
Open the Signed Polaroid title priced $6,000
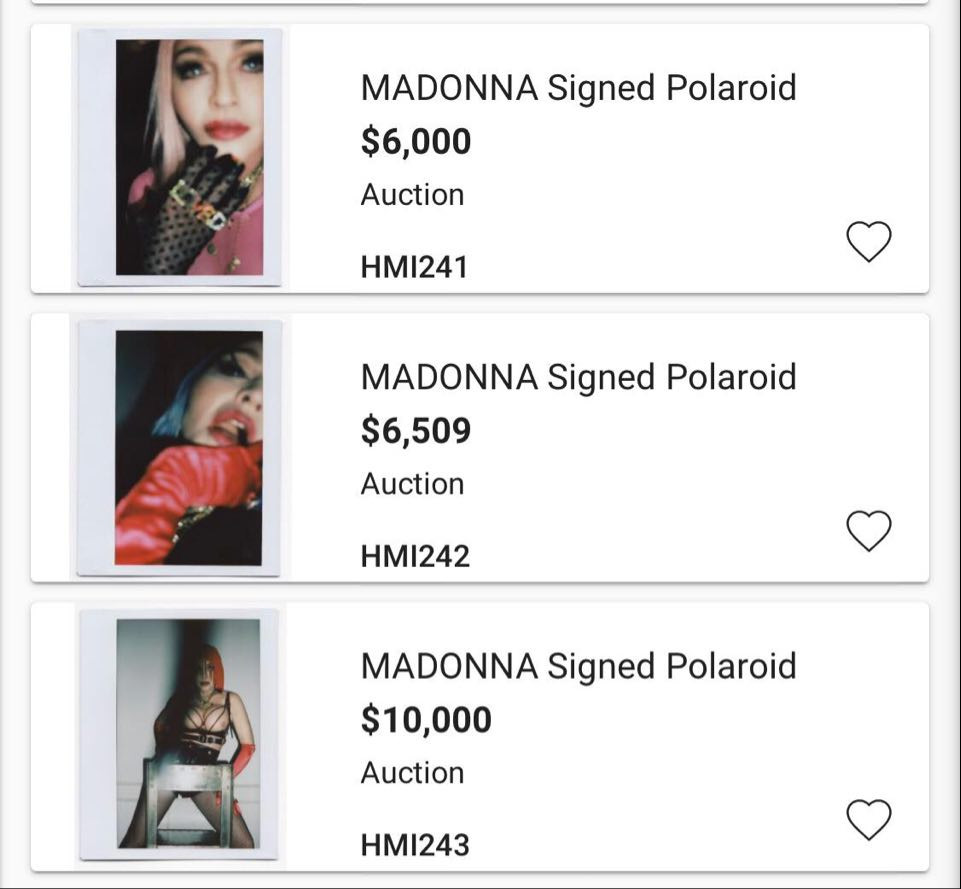coord(578,88)
